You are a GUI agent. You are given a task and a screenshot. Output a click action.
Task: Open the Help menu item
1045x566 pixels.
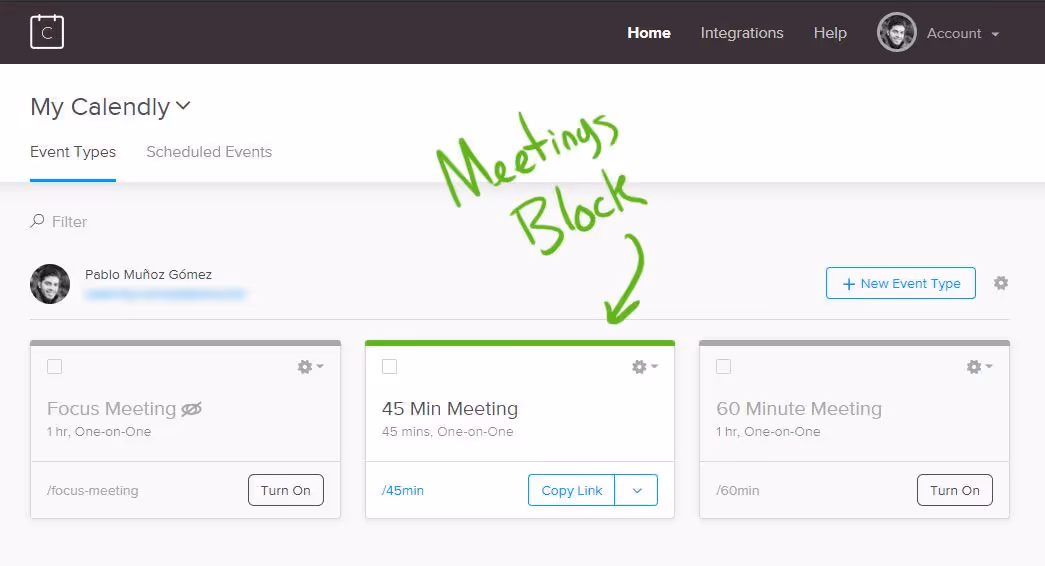pyautogui.click(x=830, y=33)
